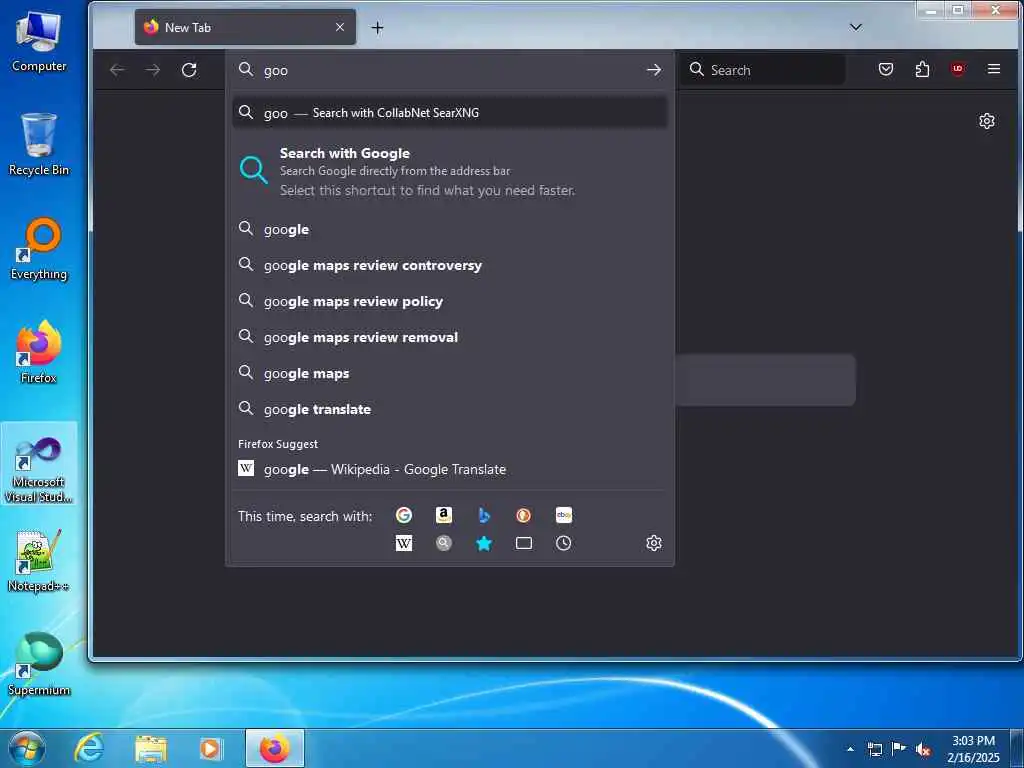Show hidden system tray icons
Viewport: 1024px width, 768px height.
[x=850, y=749]
